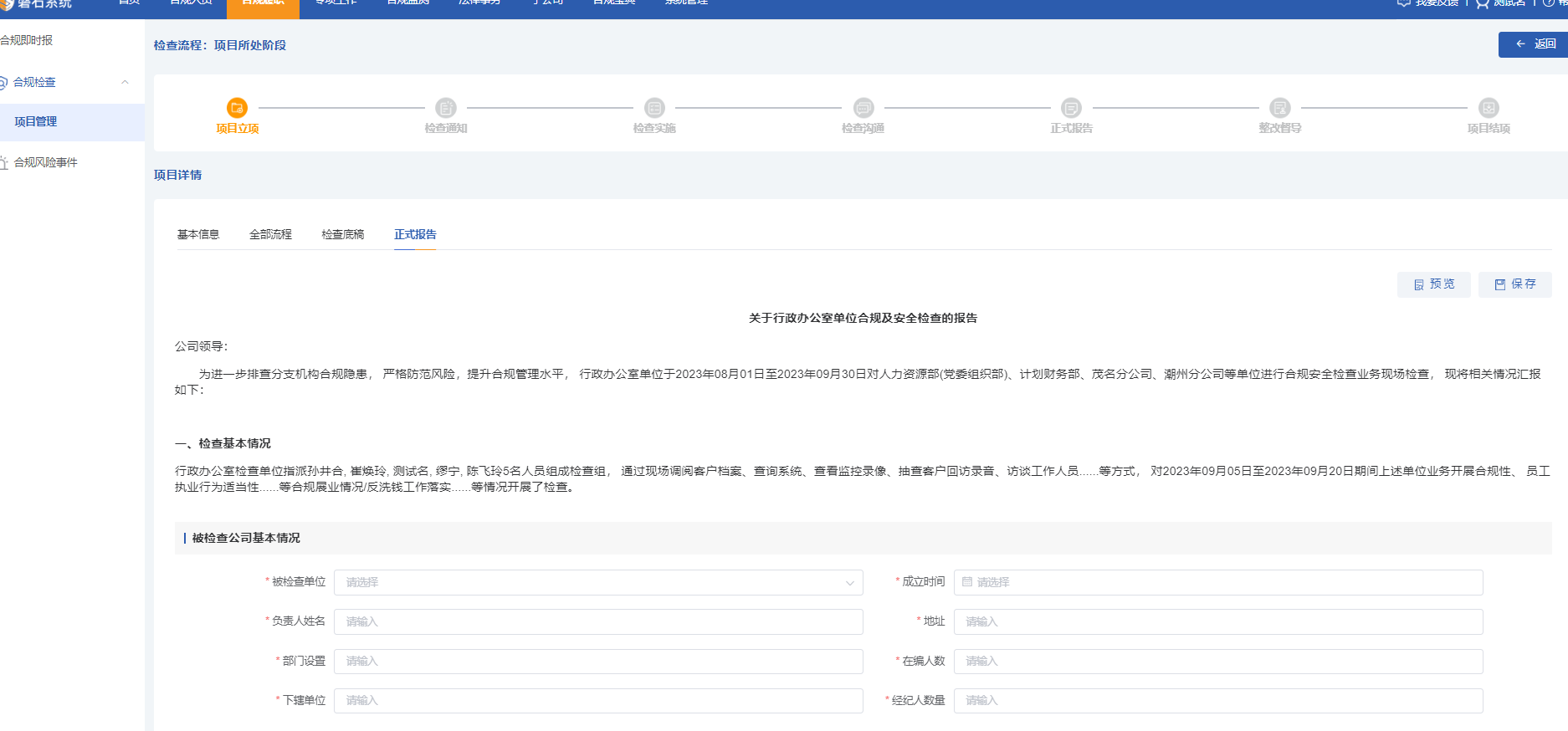
Task: Click the 项目详情 section title
Action: click(177, 175)
